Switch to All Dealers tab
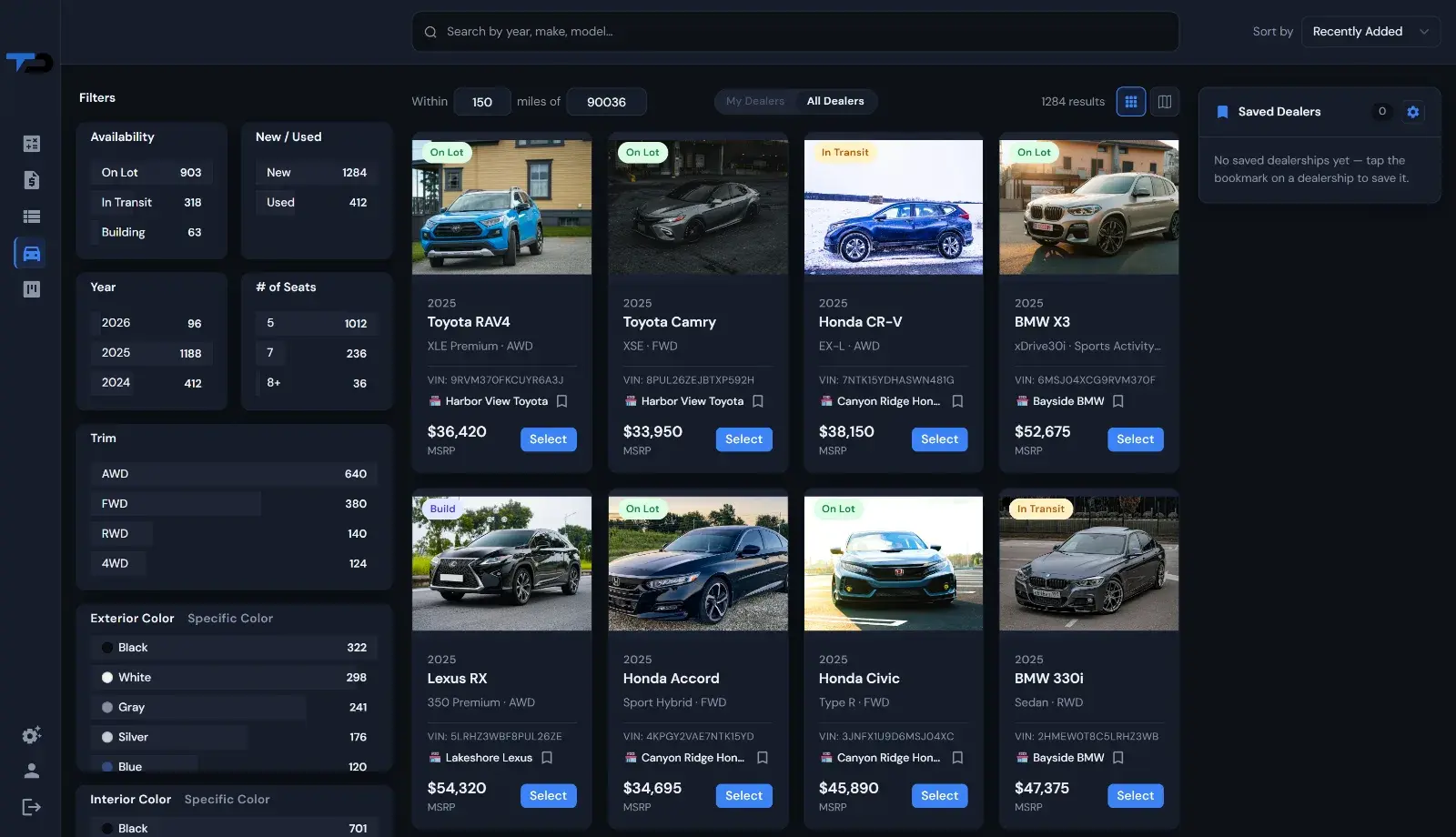Image resolution: width=1456 pixels, height=837 pixels. point(835,102)
